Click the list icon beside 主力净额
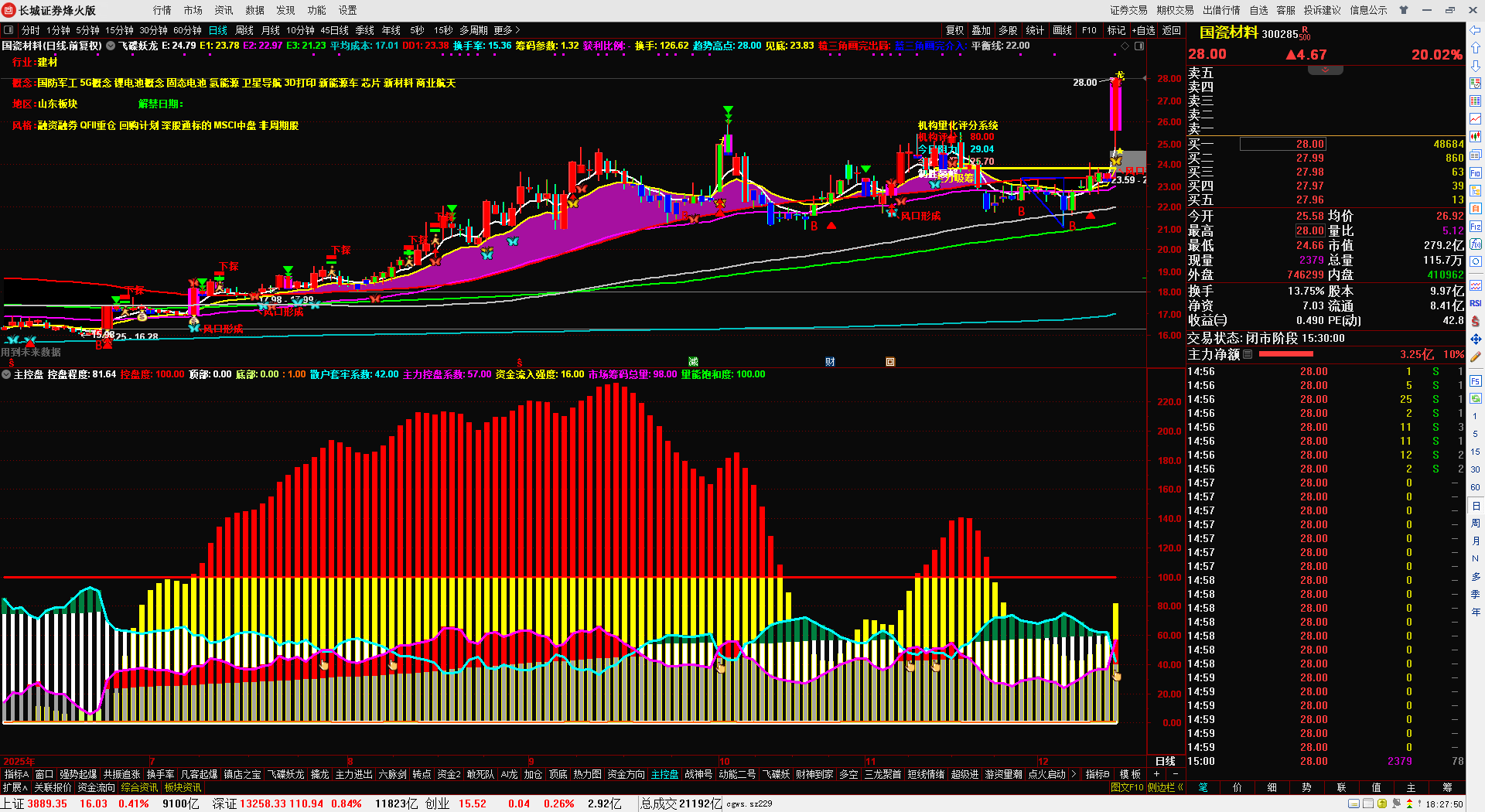The width and height of the screenshot is (1485, 812). coord(1248,354)
